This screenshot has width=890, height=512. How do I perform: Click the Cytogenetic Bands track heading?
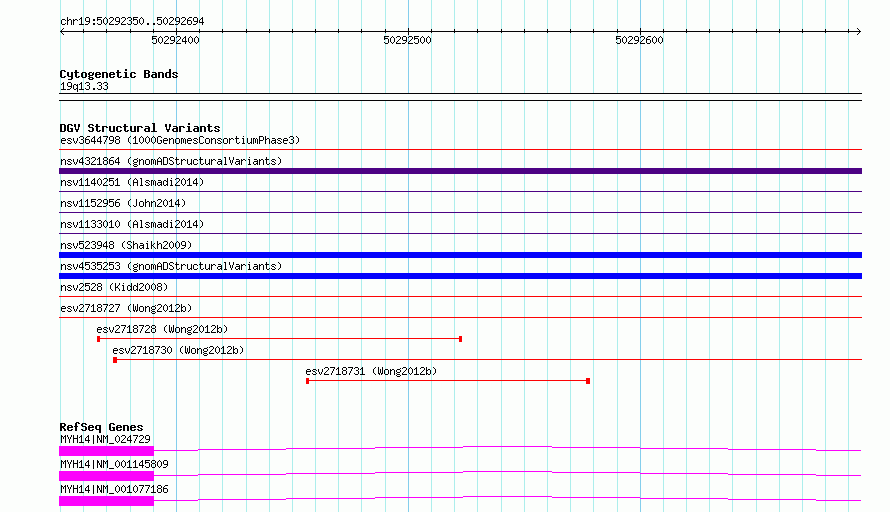119,74
